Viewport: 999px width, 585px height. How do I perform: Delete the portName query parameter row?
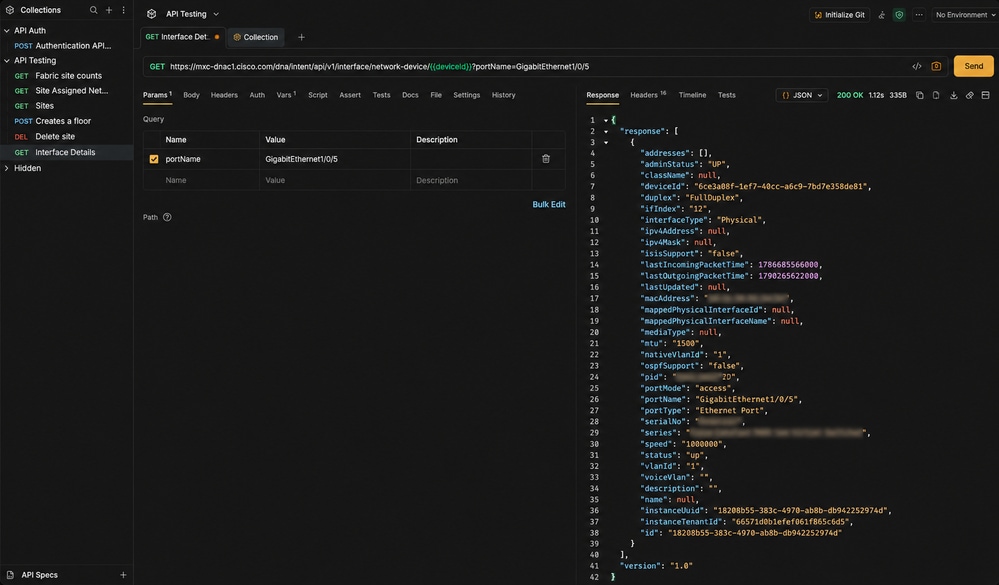tap(546, 159)
